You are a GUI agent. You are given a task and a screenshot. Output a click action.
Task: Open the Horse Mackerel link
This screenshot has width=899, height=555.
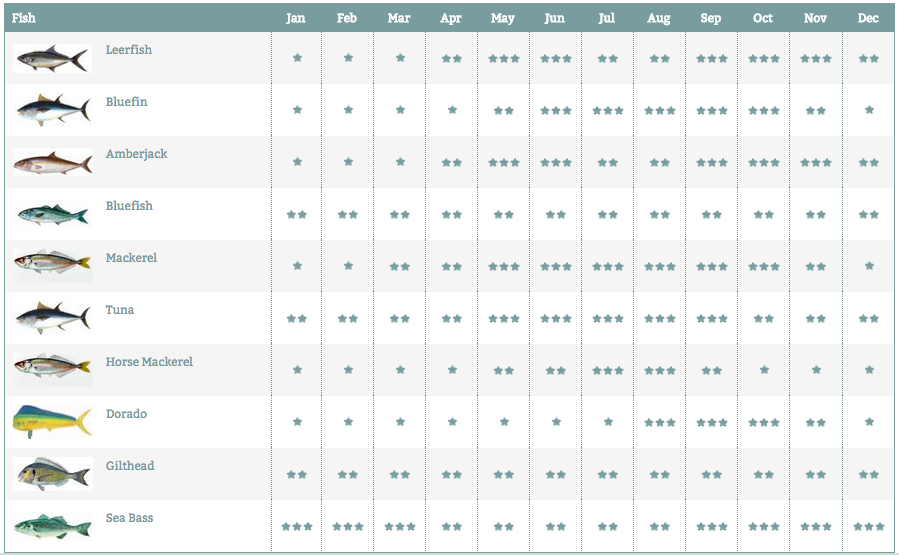149,362
